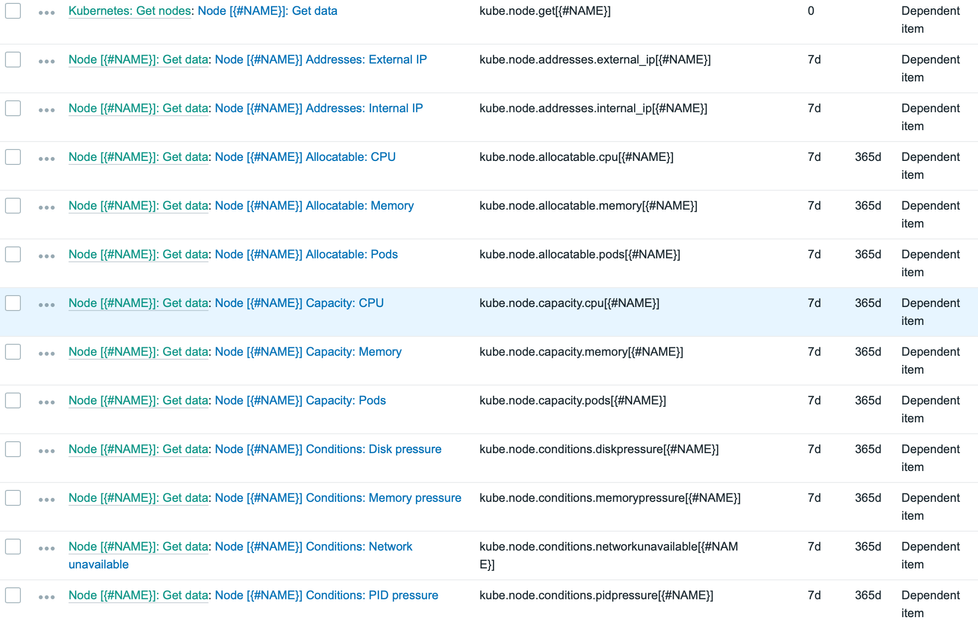Check the Allocatable: Pods row checkbox
Image resolution: width=978 pixels, height=626 pixels.
pyautogui.click(x=13, y=254)
